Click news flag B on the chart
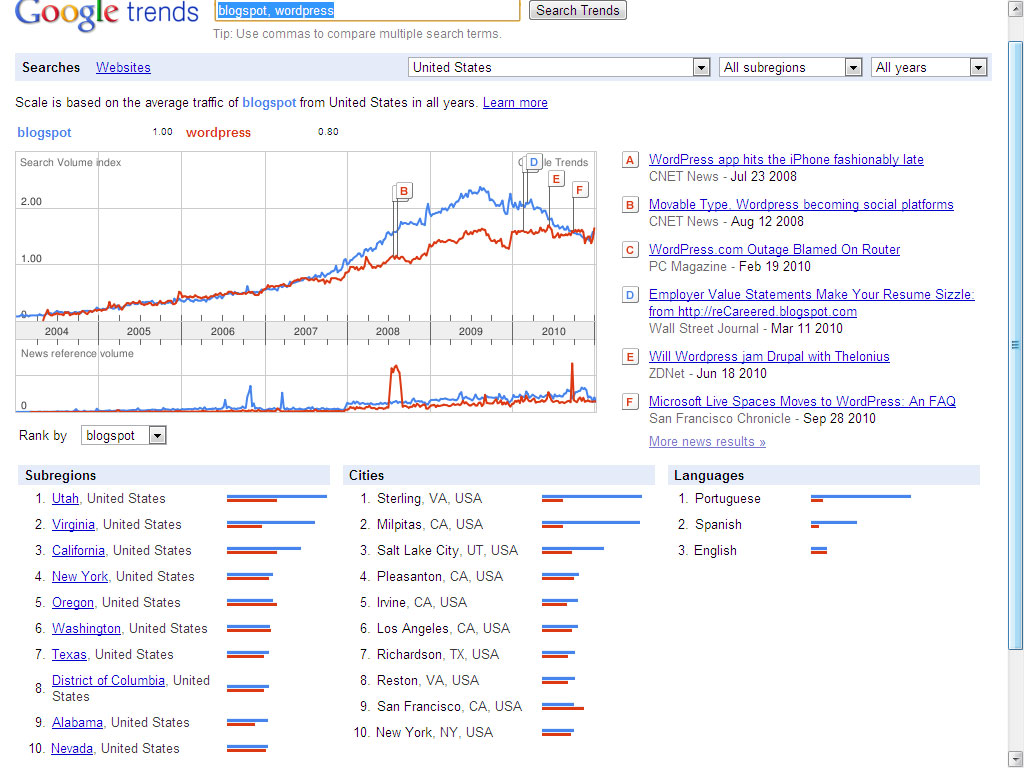The width and height of the screenshot is (1024, 768). pos(404,191)
